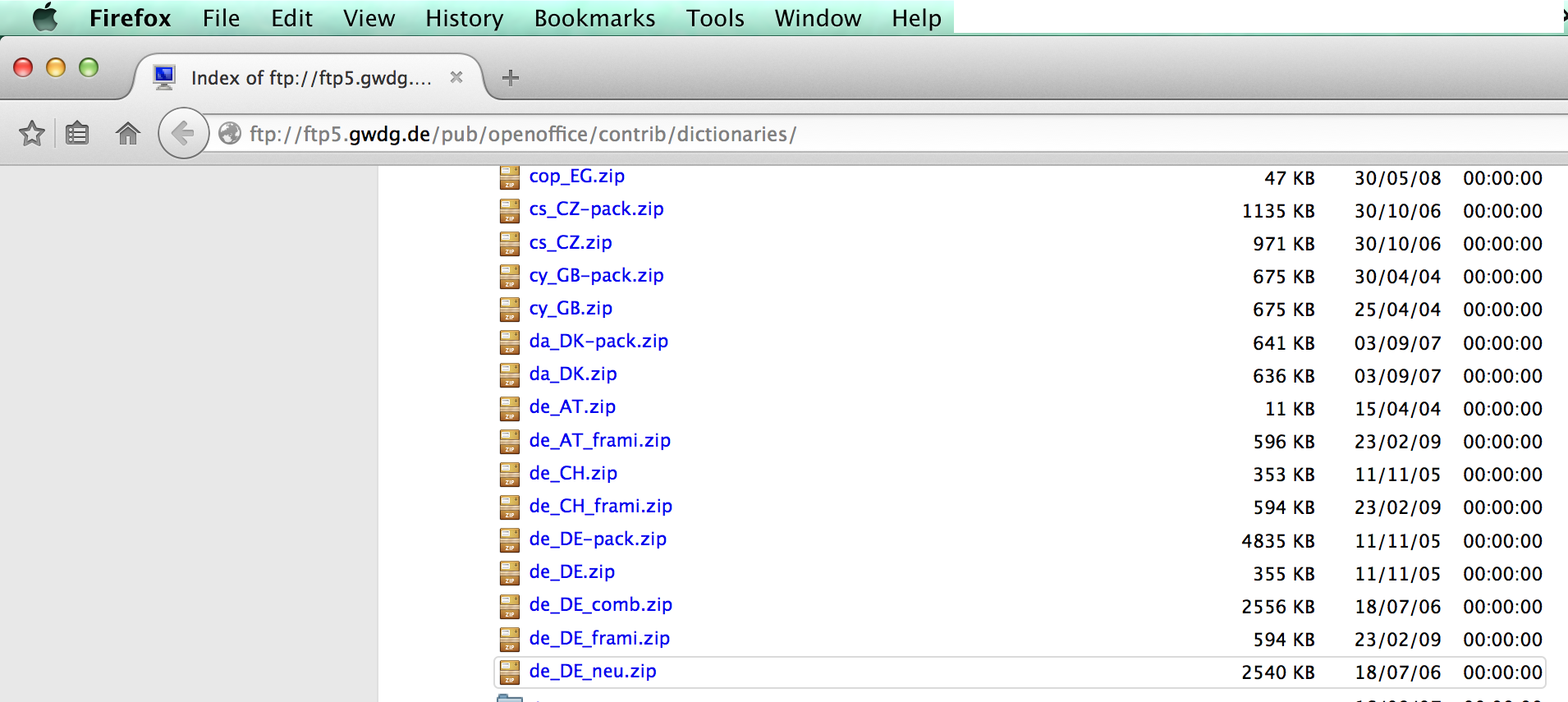Click the de_AT_frami.zip link

[599, 441]
